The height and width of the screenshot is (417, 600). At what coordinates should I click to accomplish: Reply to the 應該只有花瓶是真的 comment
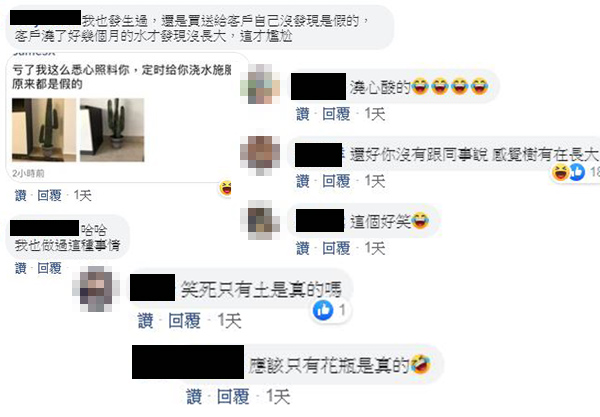(x=233, y=396)
